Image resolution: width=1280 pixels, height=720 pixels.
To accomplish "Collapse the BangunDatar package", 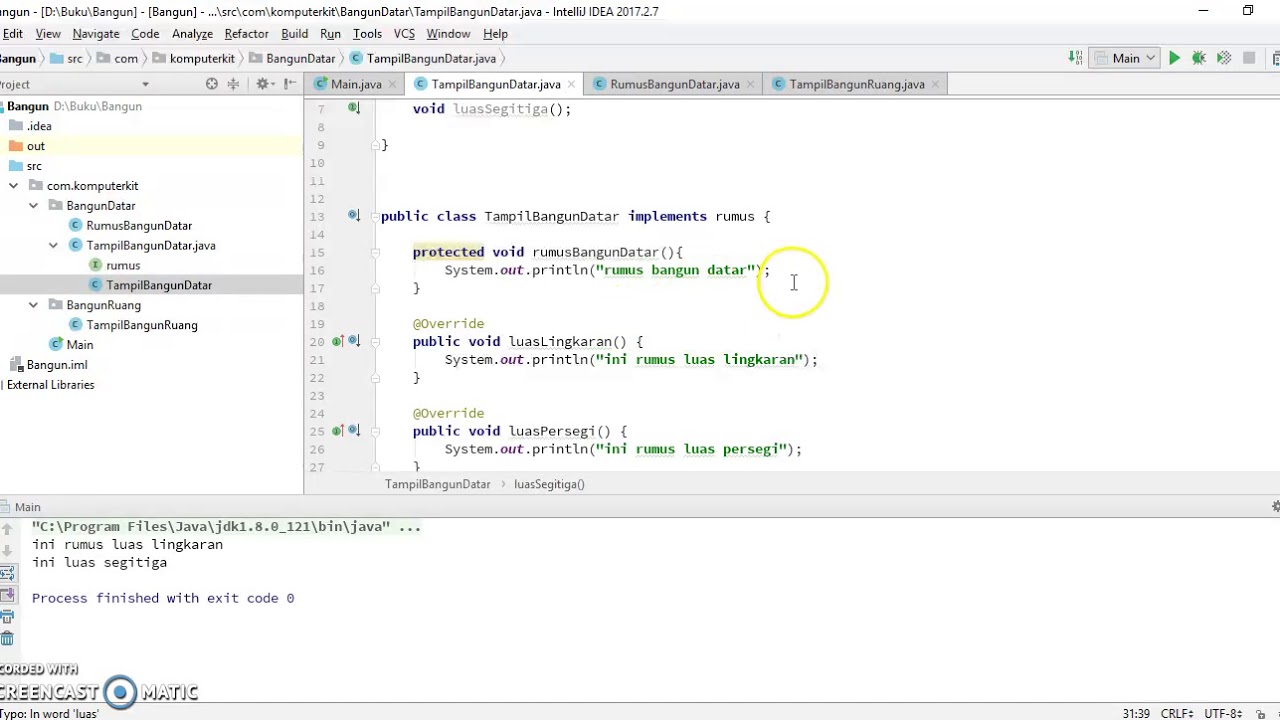I will pos(33,205).
